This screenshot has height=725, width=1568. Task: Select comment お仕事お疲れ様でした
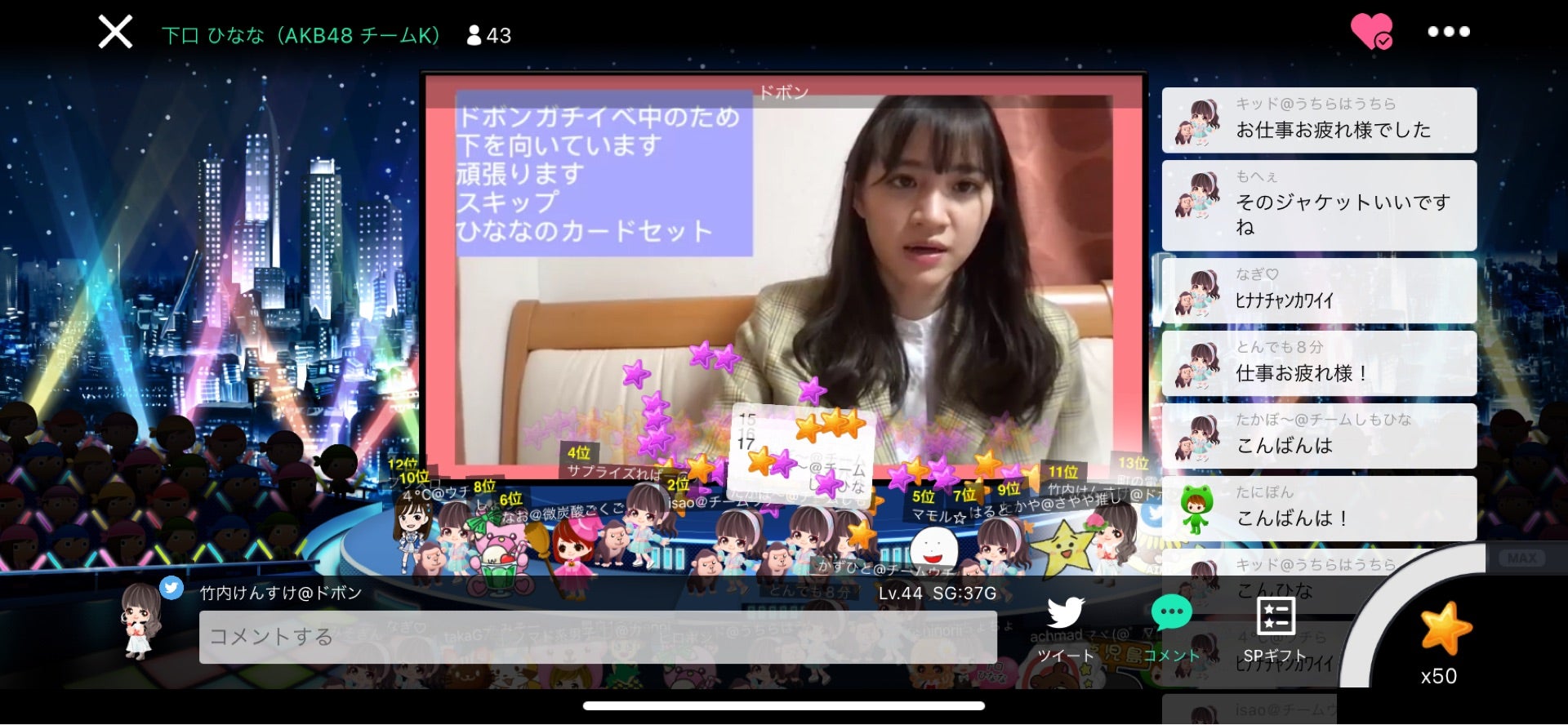coord(1319,120)
